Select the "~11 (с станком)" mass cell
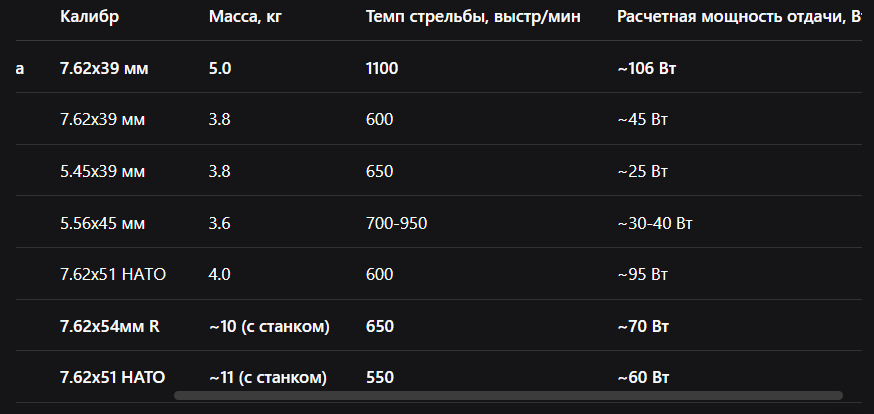Viewport: 874px width, 414px height. (268, 377)
